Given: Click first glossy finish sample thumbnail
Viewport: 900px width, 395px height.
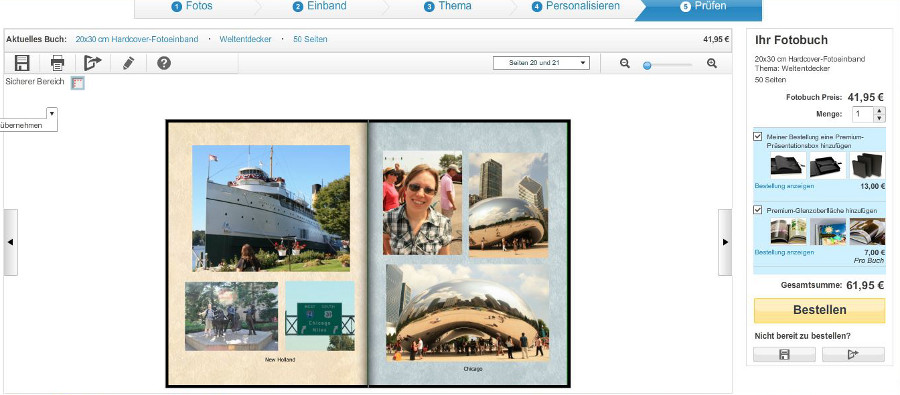Looking at the screenshot, I should click(x=789, y=231).
